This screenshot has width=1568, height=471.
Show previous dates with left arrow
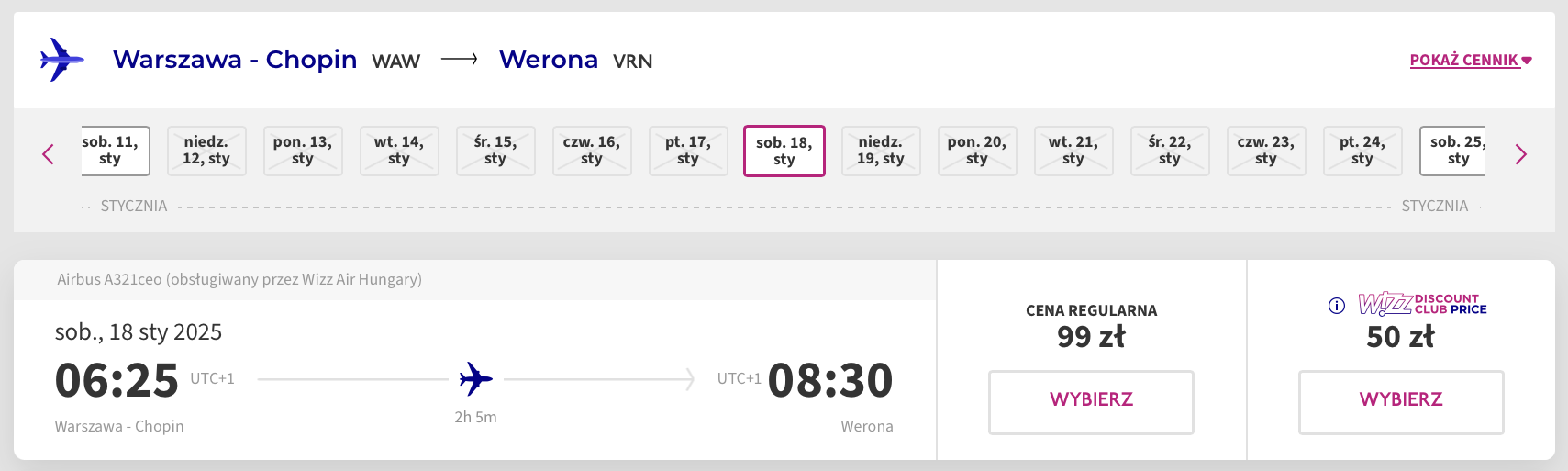(x=49, y=154)
